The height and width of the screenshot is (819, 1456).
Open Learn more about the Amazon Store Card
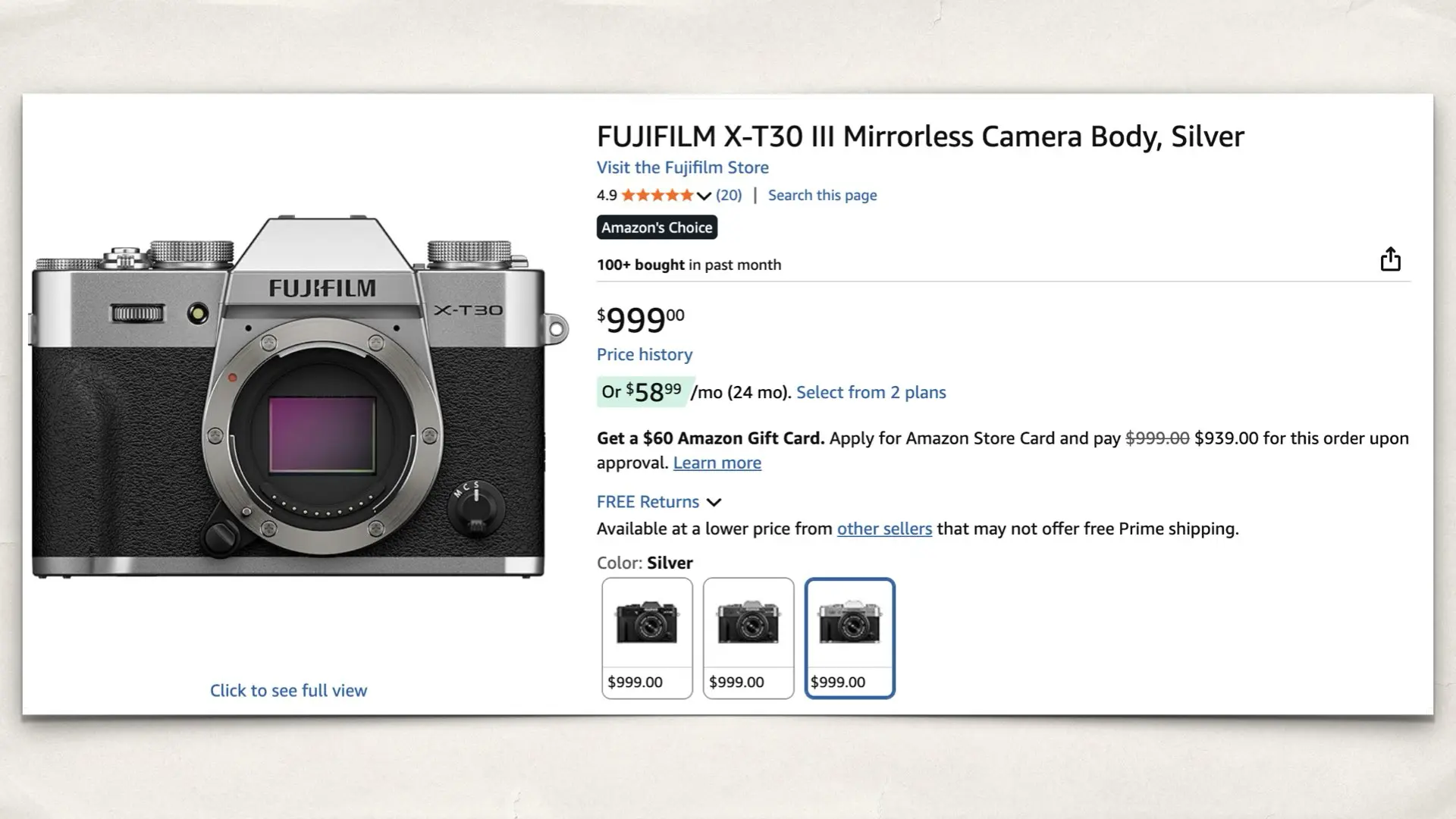pos(717,463)
